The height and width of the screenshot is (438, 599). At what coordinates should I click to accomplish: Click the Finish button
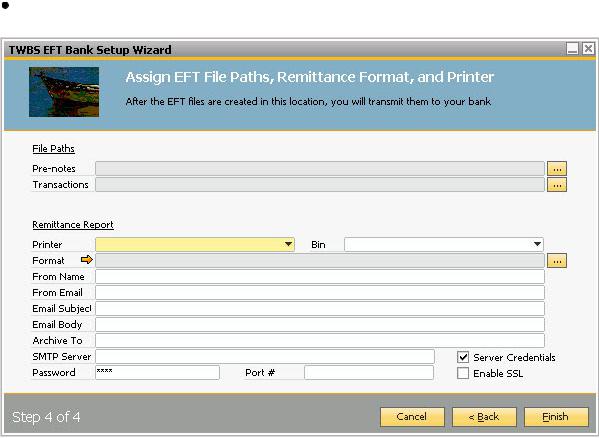click(x=556, y=417)
